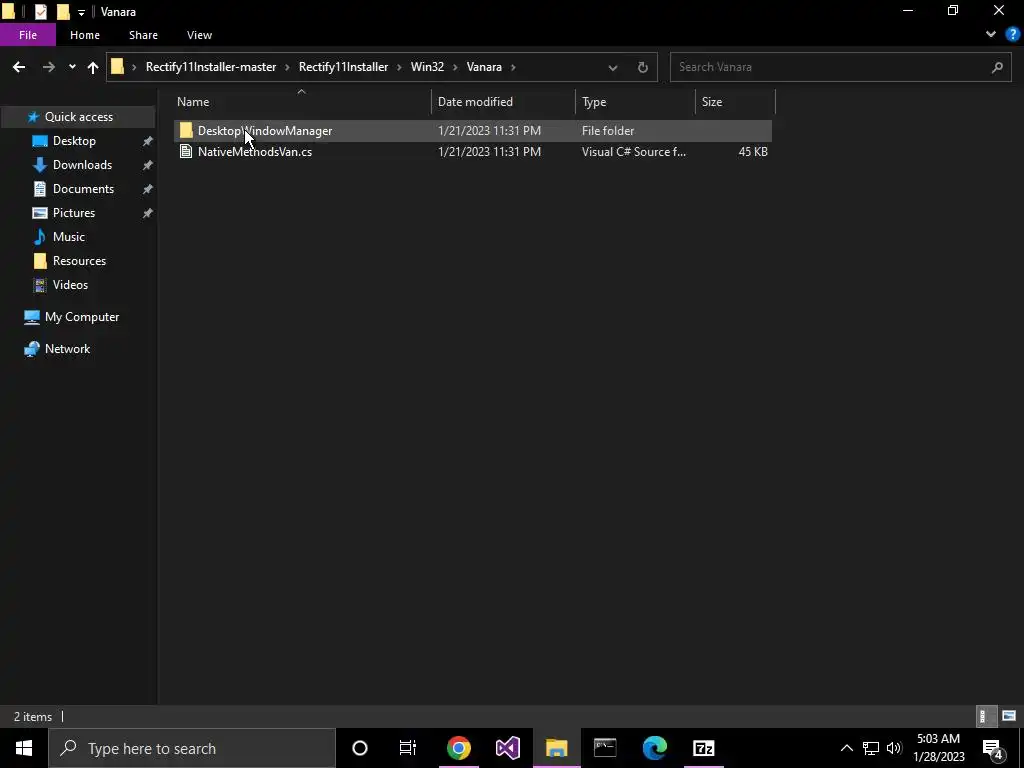Click the pin icon next to Pictures
This screenshot has width=1024, height=768.
click(148, 213)
